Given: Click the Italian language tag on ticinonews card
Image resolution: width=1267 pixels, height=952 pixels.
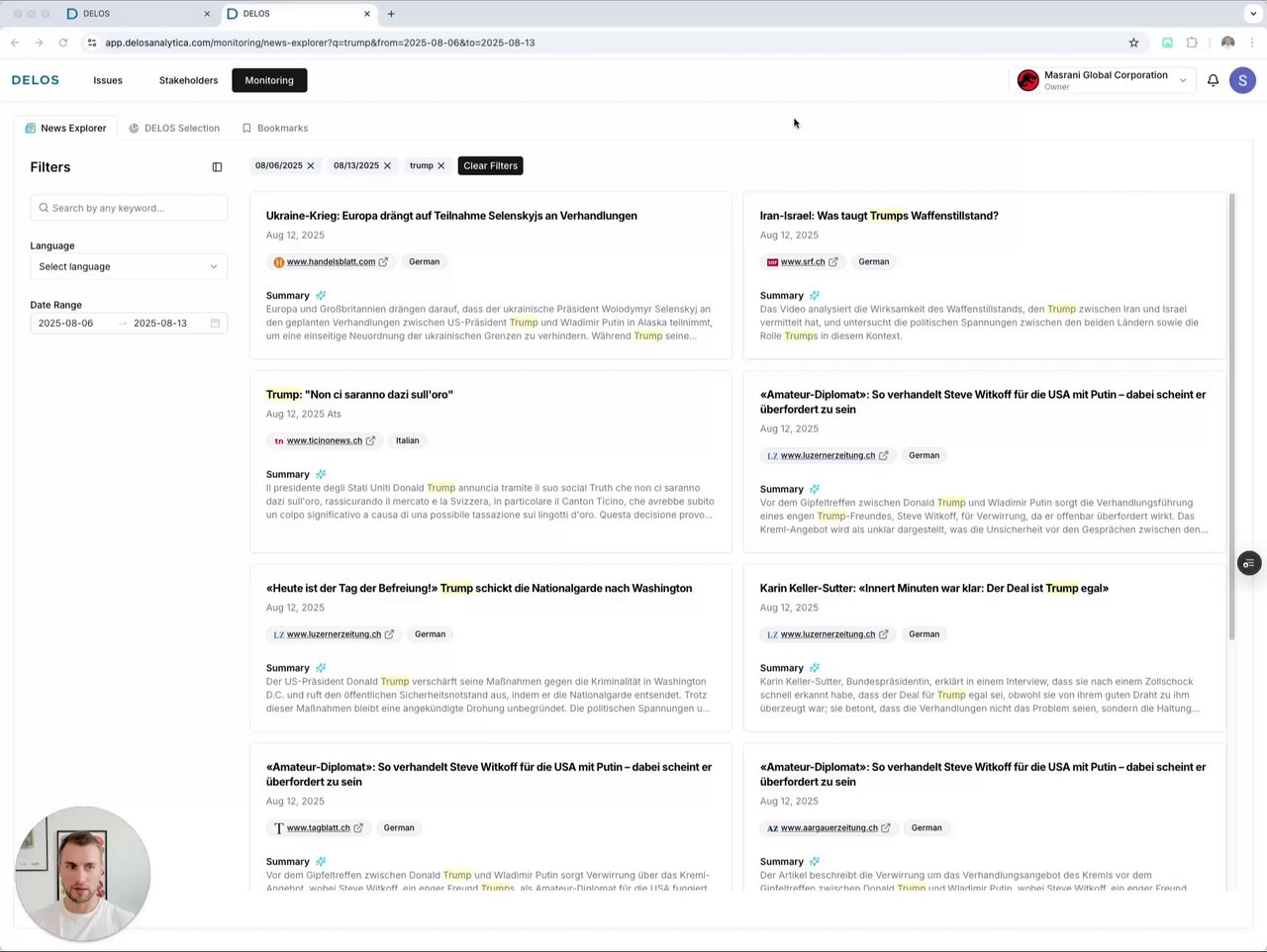Looking at the screenshot, I should [408, 441].
